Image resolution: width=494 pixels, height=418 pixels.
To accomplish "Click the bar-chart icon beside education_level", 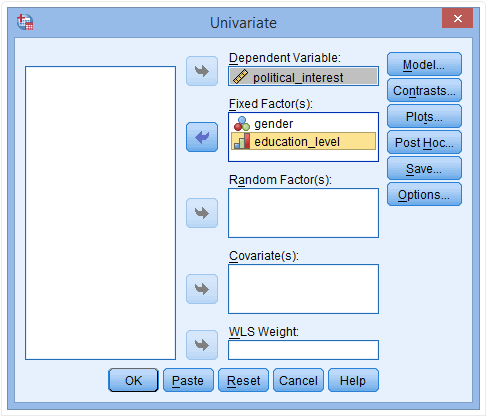I will pyautogui.click(x=242, y=141).
